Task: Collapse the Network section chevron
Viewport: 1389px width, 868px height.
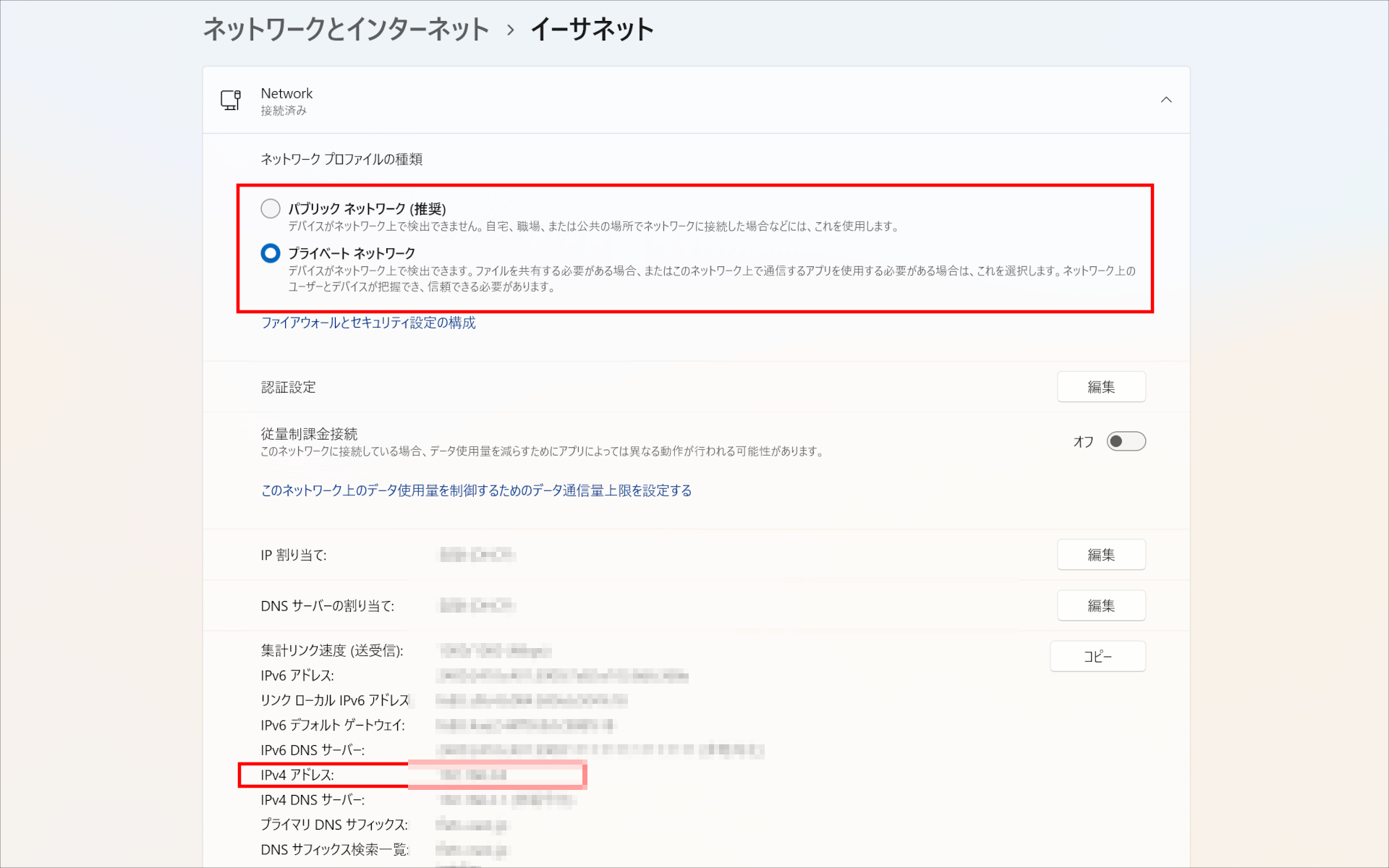Action: pos(1165,100)
